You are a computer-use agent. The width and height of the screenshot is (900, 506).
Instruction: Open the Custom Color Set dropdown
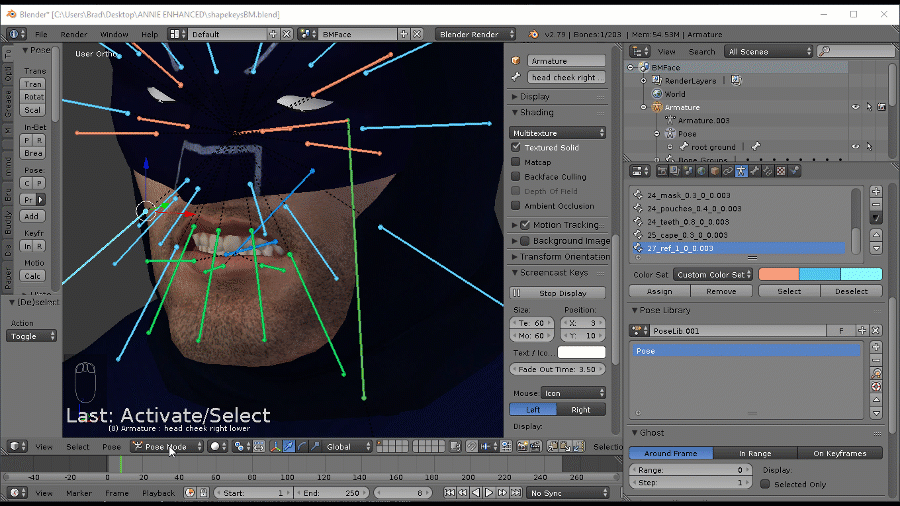pos(712,274)
